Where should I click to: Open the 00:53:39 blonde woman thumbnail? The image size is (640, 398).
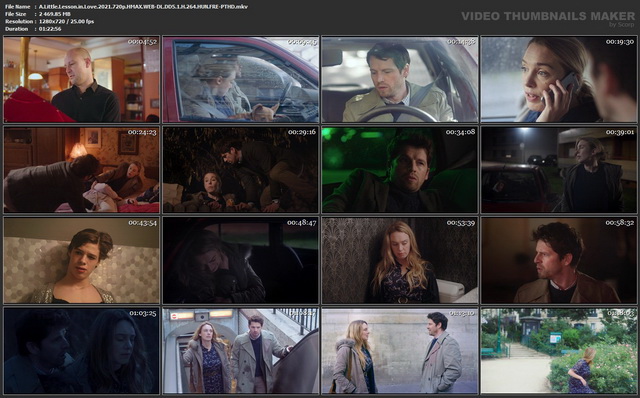[x=400, y=260]
